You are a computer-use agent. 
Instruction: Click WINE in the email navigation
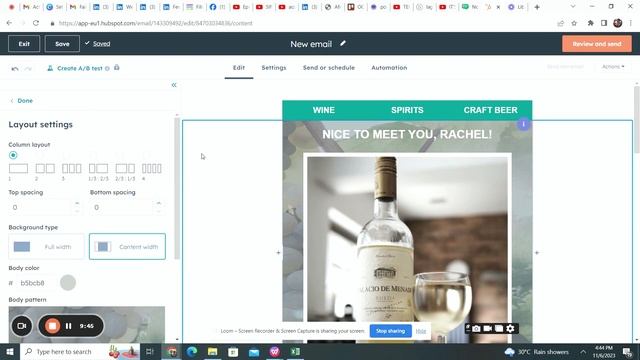click(324, 110)
